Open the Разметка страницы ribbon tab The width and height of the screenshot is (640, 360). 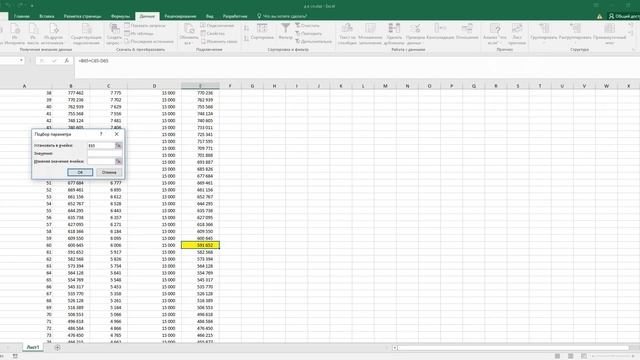(x=82, y=16)
